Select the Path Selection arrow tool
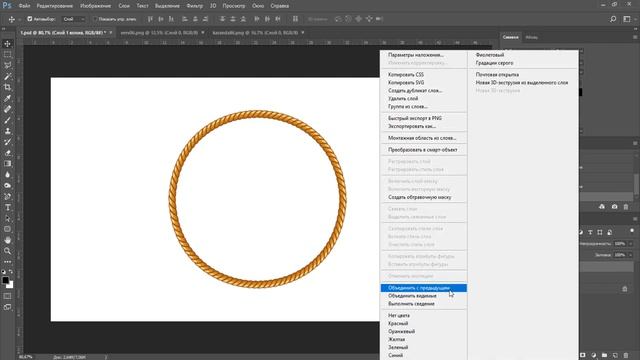 [x=7, y=218]
